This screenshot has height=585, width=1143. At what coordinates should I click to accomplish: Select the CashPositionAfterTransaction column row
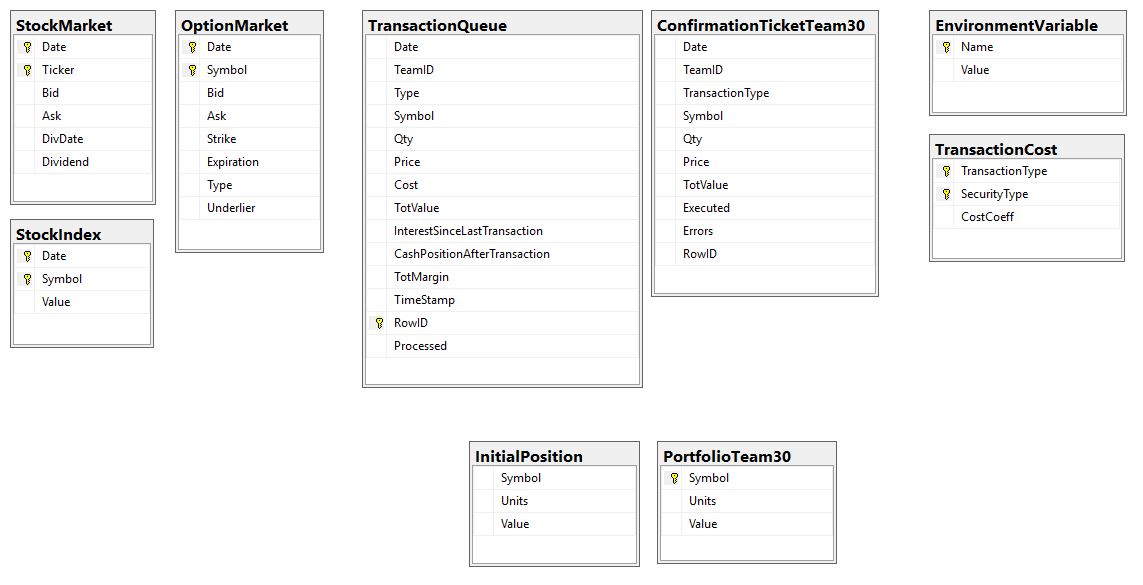pyautogui.click(x=471, y=254)
